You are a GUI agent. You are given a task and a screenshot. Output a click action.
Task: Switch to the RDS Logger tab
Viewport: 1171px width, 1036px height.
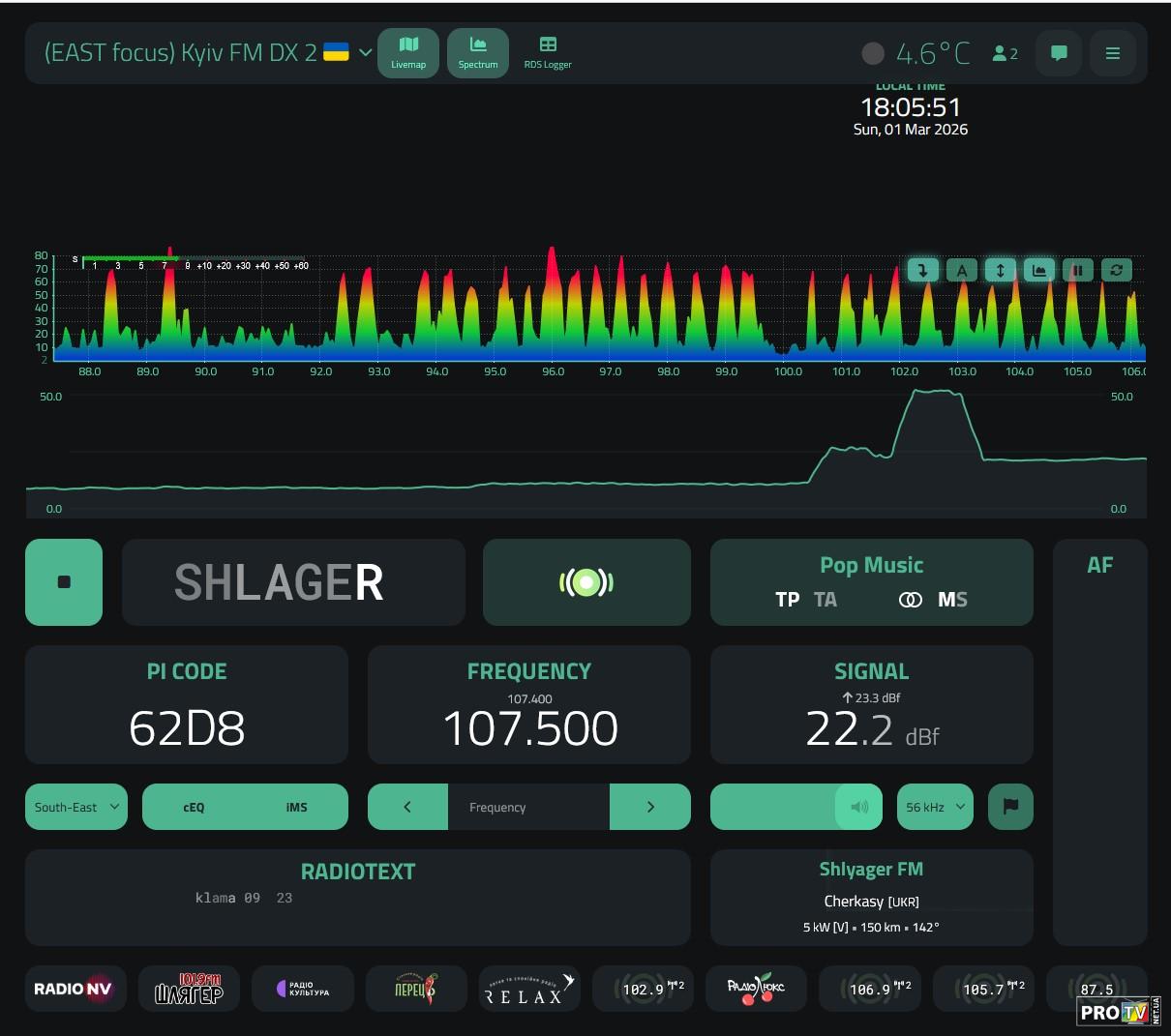click(x=548, y=52)
